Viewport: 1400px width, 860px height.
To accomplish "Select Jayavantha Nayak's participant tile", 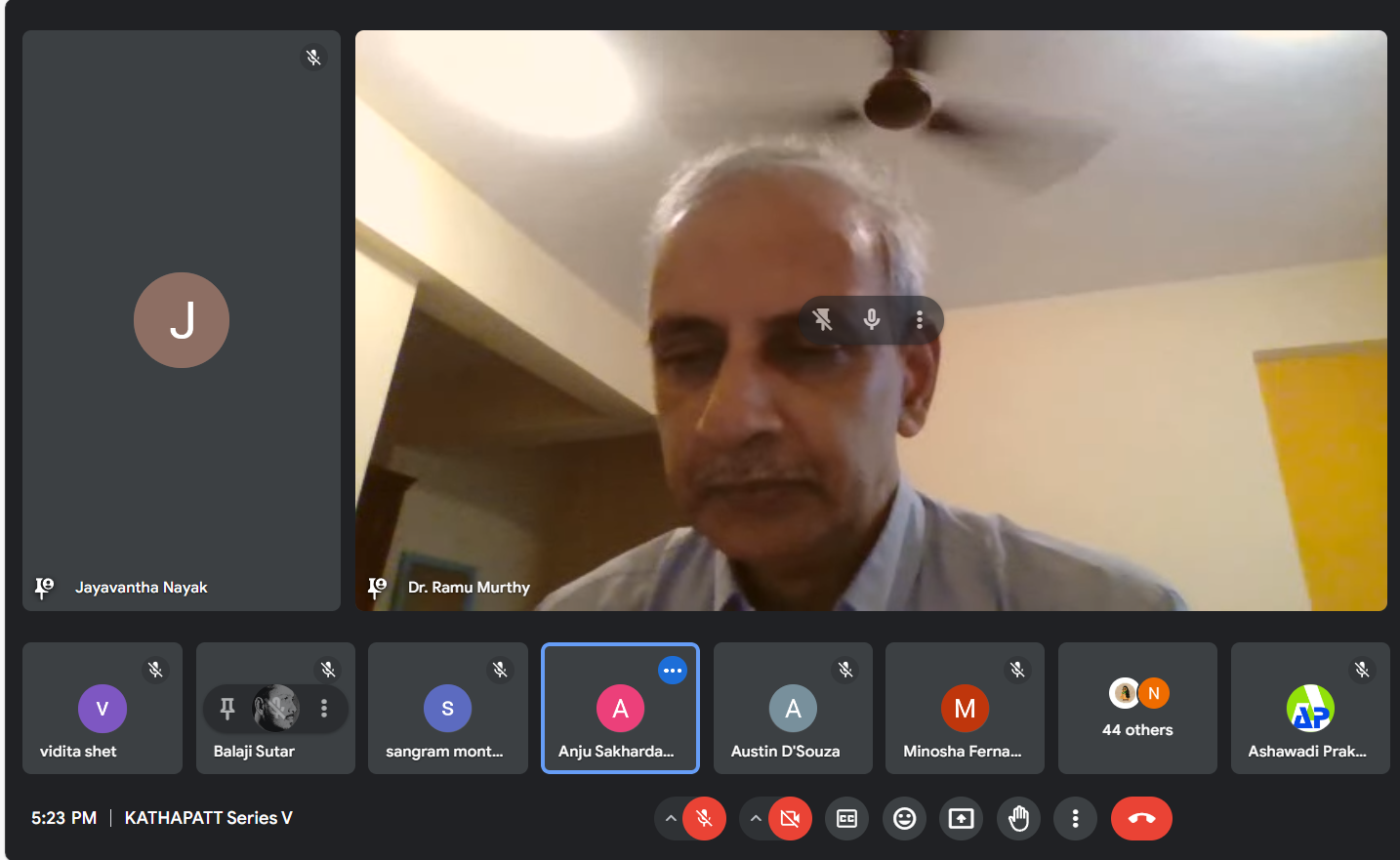I will click(182, 320).
